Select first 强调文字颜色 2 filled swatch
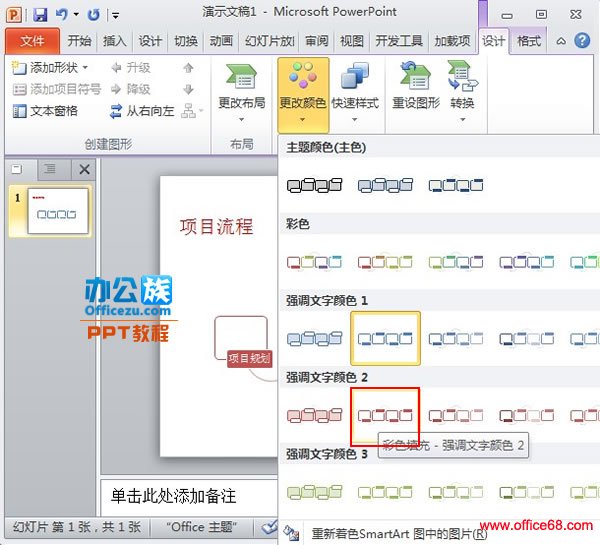This screenshot has height=545, width=600. point(315,415)
